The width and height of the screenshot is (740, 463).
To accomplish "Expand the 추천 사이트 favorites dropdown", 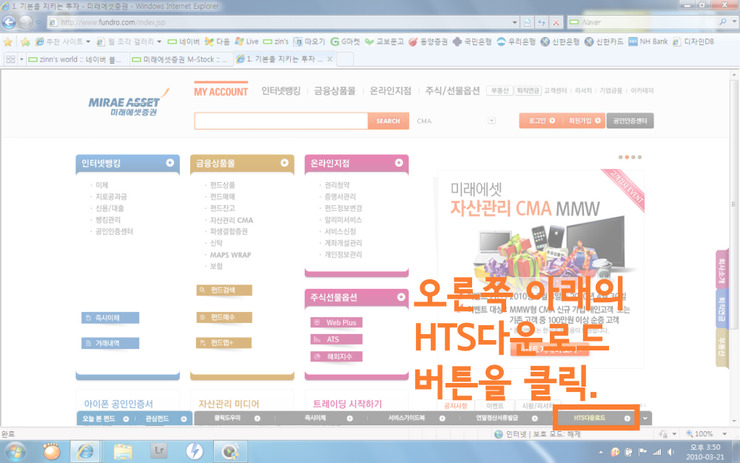I will [88, 42].
